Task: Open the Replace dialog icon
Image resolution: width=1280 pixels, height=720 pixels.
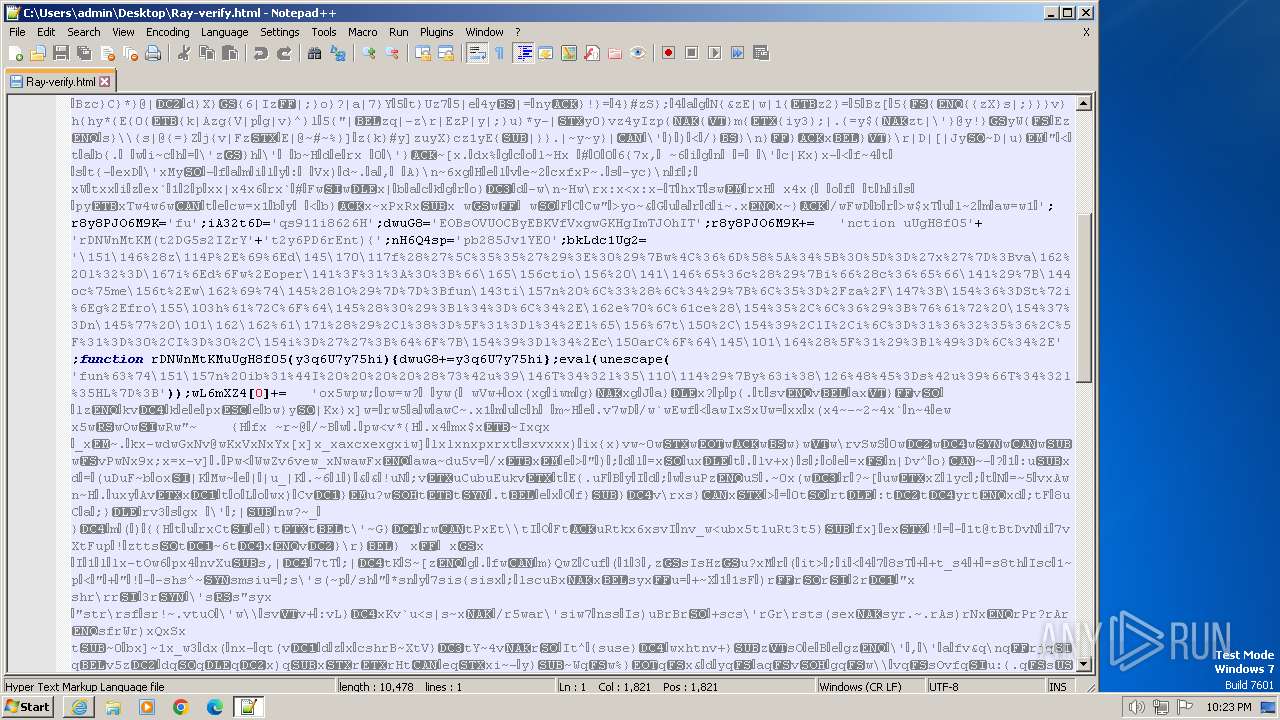Action: 338,53
